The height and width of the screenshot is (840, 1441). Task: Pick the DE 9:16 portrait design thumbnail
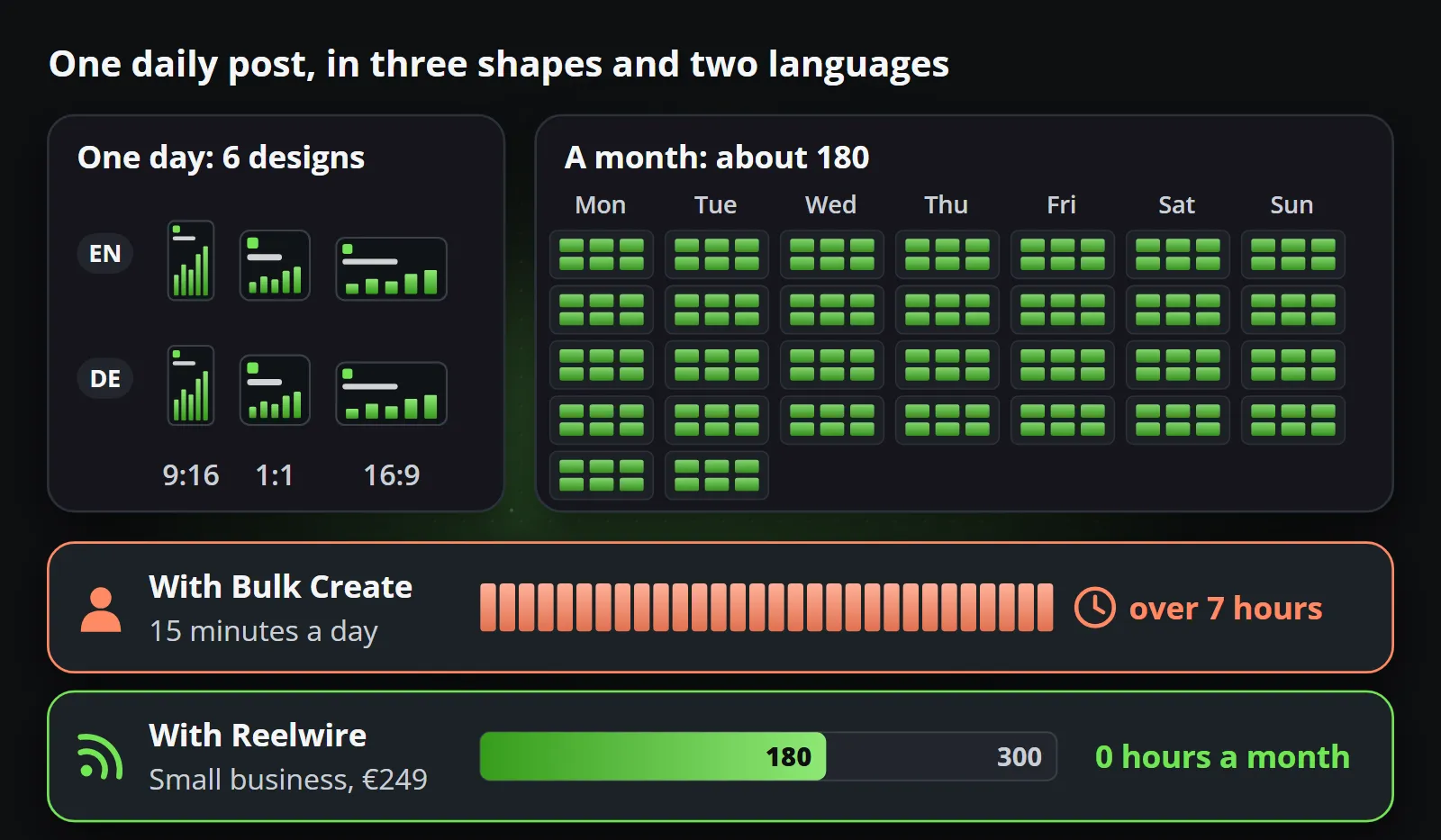[191, 385]
